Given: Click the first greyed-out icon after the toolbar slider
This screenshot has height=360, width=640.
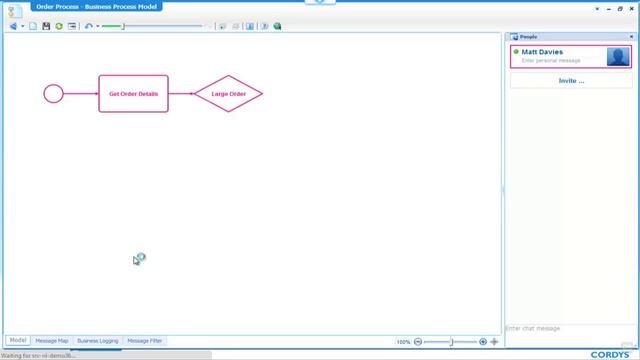Looking at the screenshot, I should point(222,26).
